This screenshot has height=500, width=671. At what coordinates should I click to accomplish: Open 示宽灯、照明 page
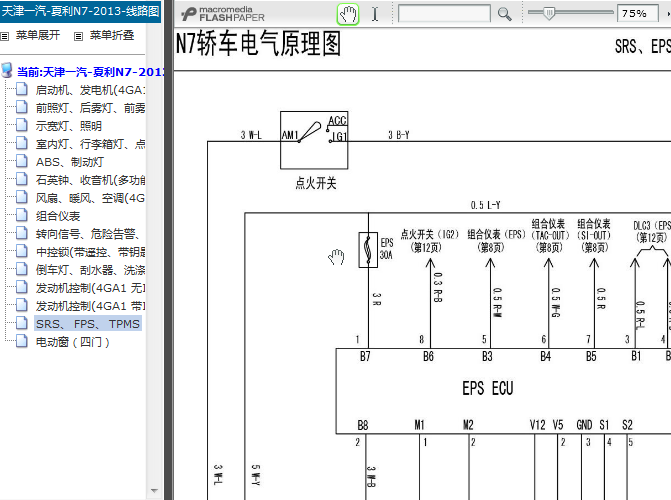(68, 126)
